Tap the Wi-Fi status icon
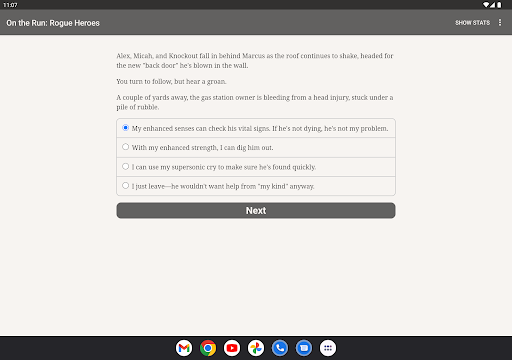Image resolution: width=512 pixels, height=360 pixels. click(x=486, y=5)
